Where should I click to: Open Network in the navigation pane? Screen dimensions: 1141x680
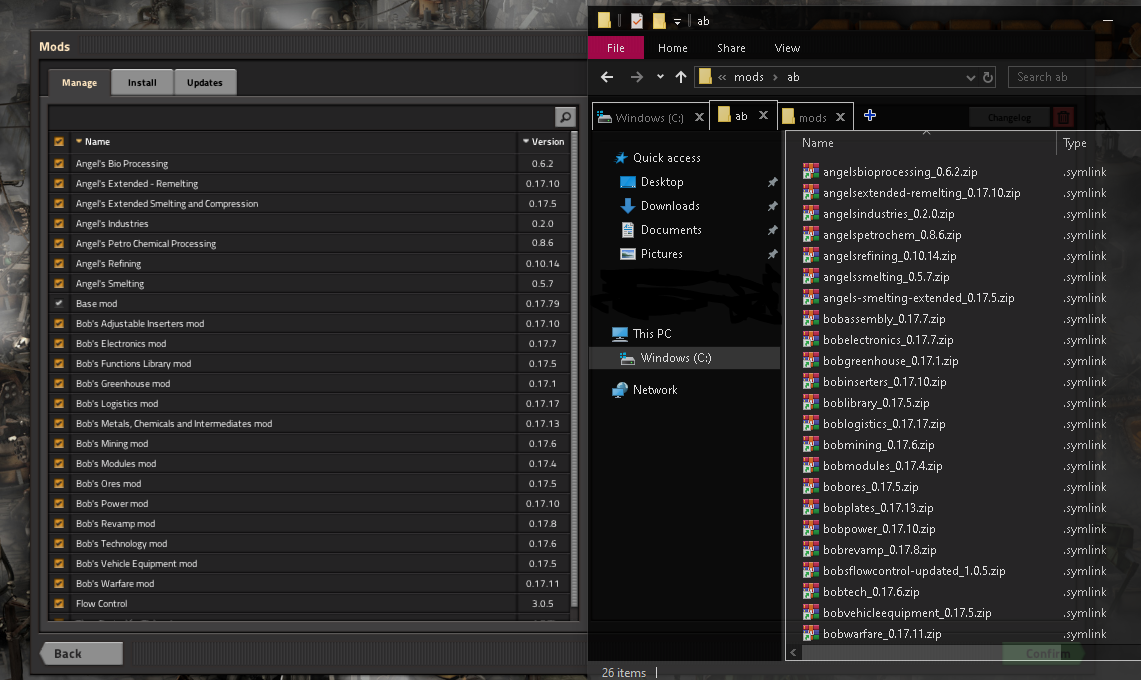point(654,390)
